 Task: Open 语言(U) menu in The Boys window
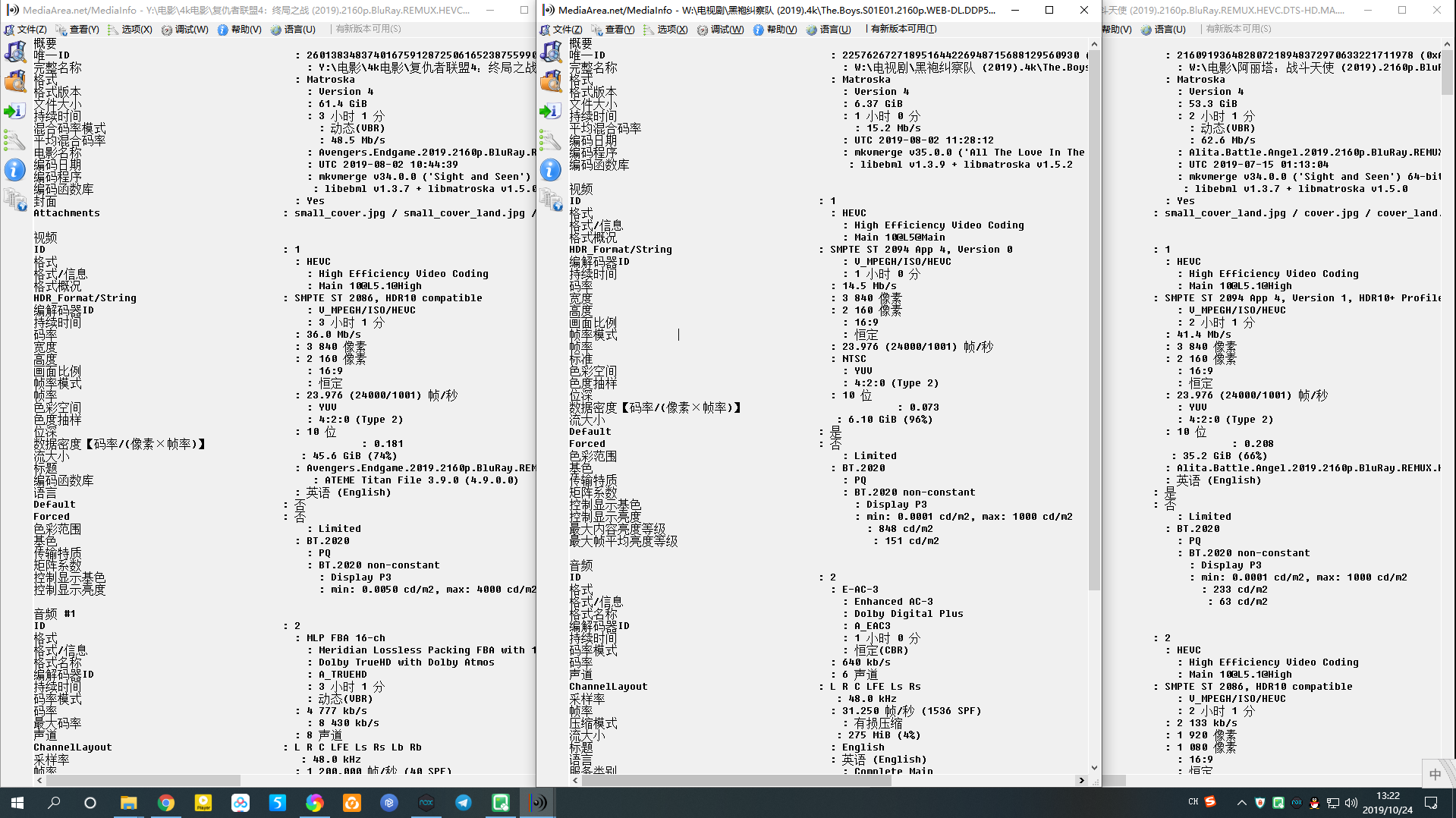pyautogui.click(x=829, y=30)
